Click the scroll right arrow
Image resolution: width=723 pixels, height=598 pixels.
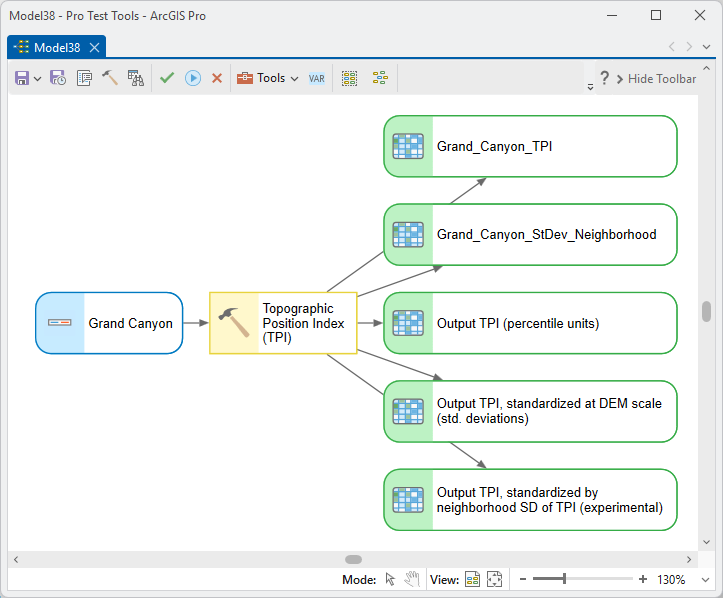[x=689, y=560]
